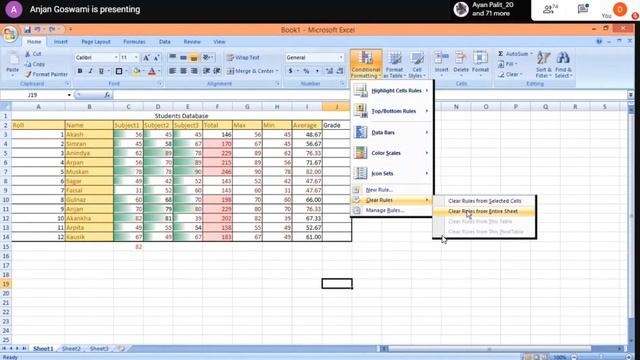The image size is (640, 360).
Task: Open meeting chat icon
Action: click(x=583, y=9)
